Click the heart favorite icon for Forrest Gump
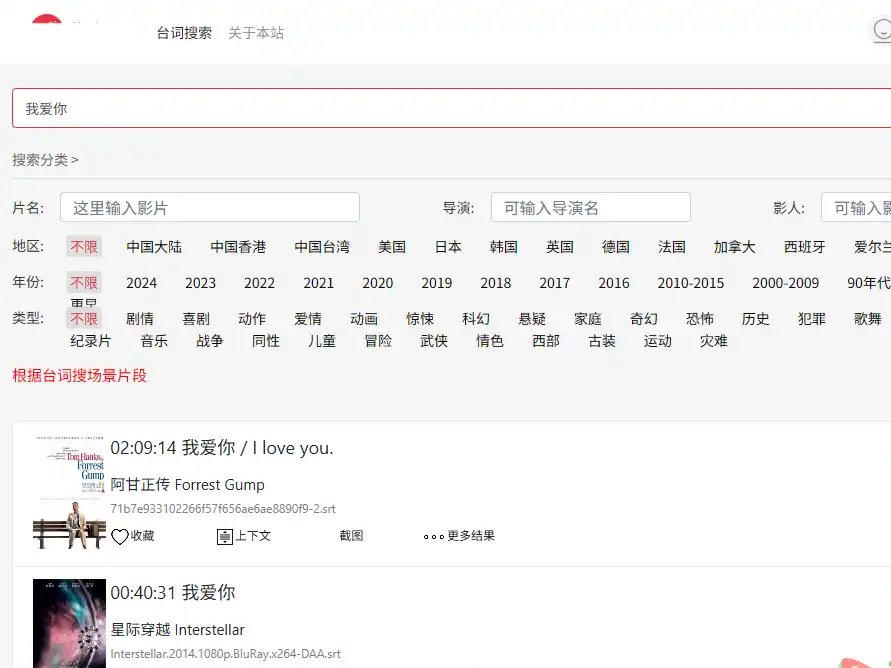 click(119, 536)
